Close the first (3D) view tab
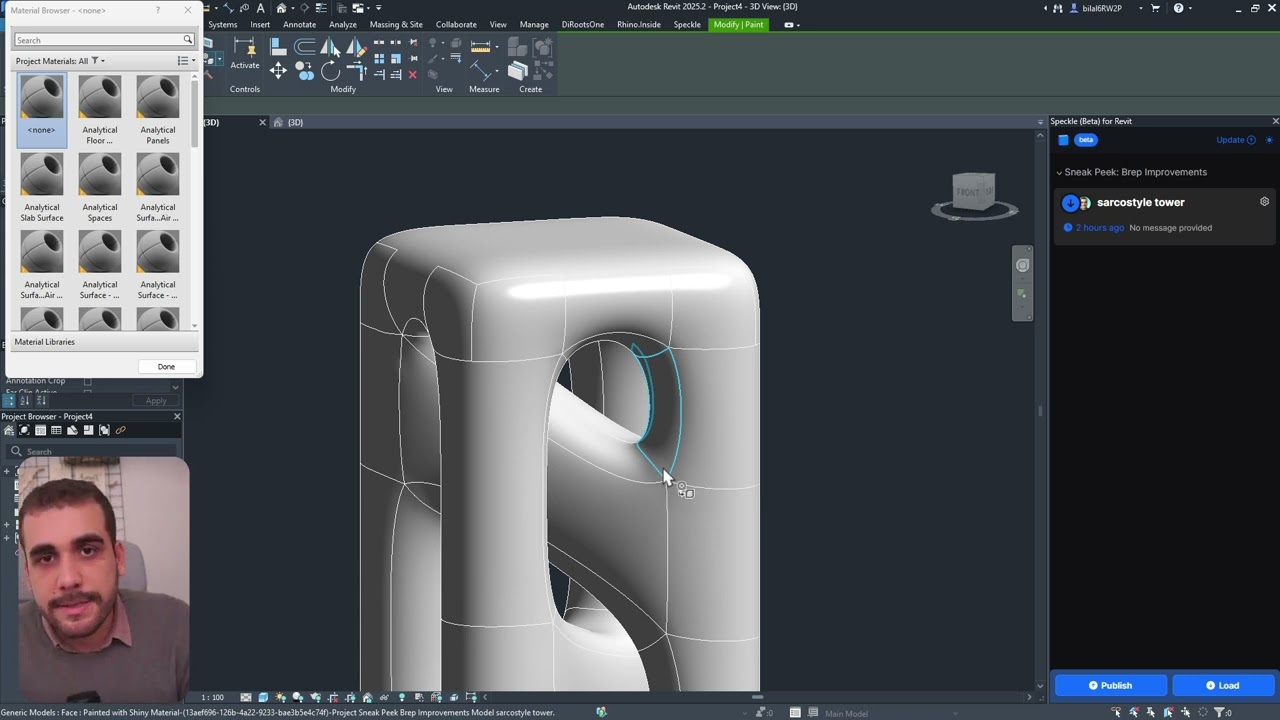The height and width of the screenshot is (720, 1280). point(262,122)
